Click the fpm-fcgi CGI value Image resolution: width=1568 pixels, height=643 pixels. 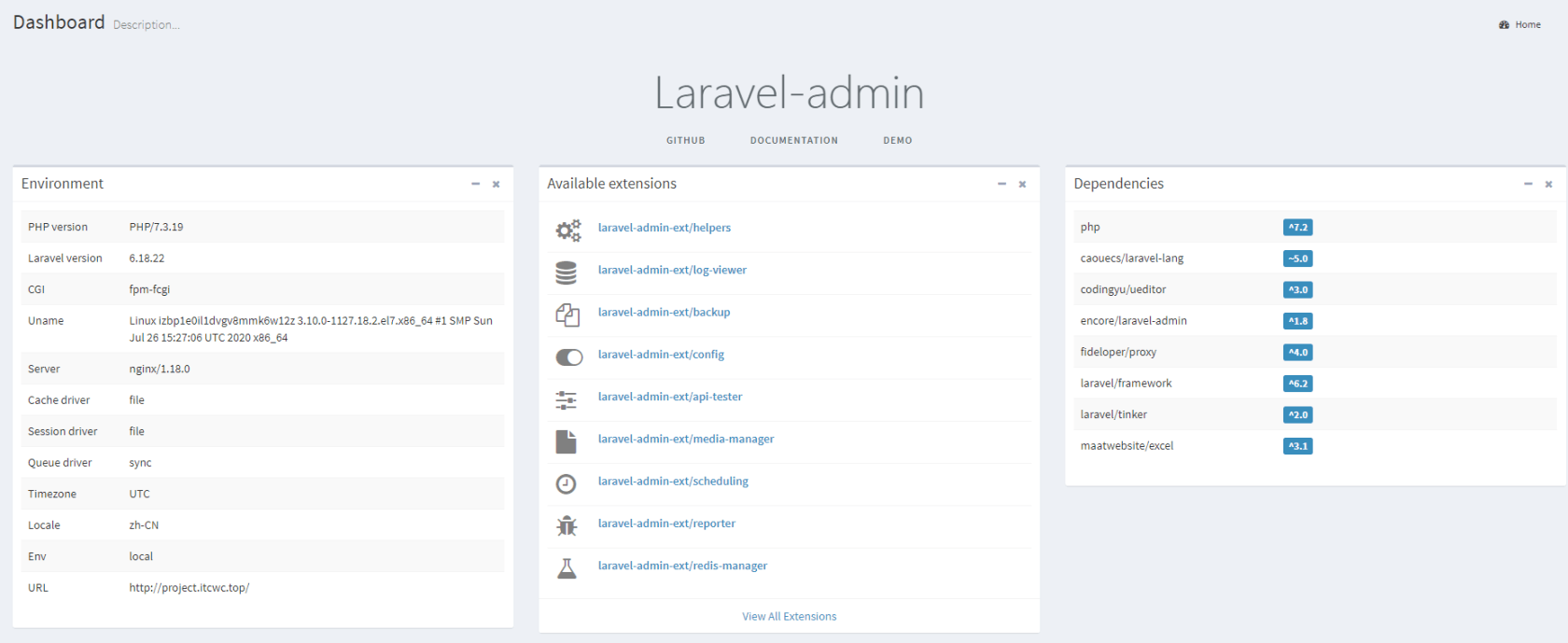[x=149, y=289]
